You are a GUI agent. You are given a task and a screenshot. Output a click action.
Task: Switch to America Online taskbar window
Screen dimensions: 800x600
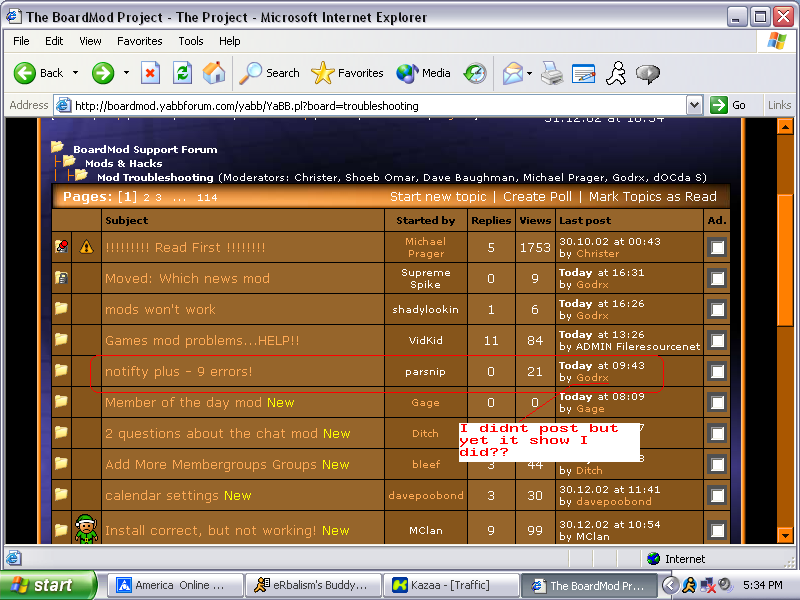click(175, 585)
